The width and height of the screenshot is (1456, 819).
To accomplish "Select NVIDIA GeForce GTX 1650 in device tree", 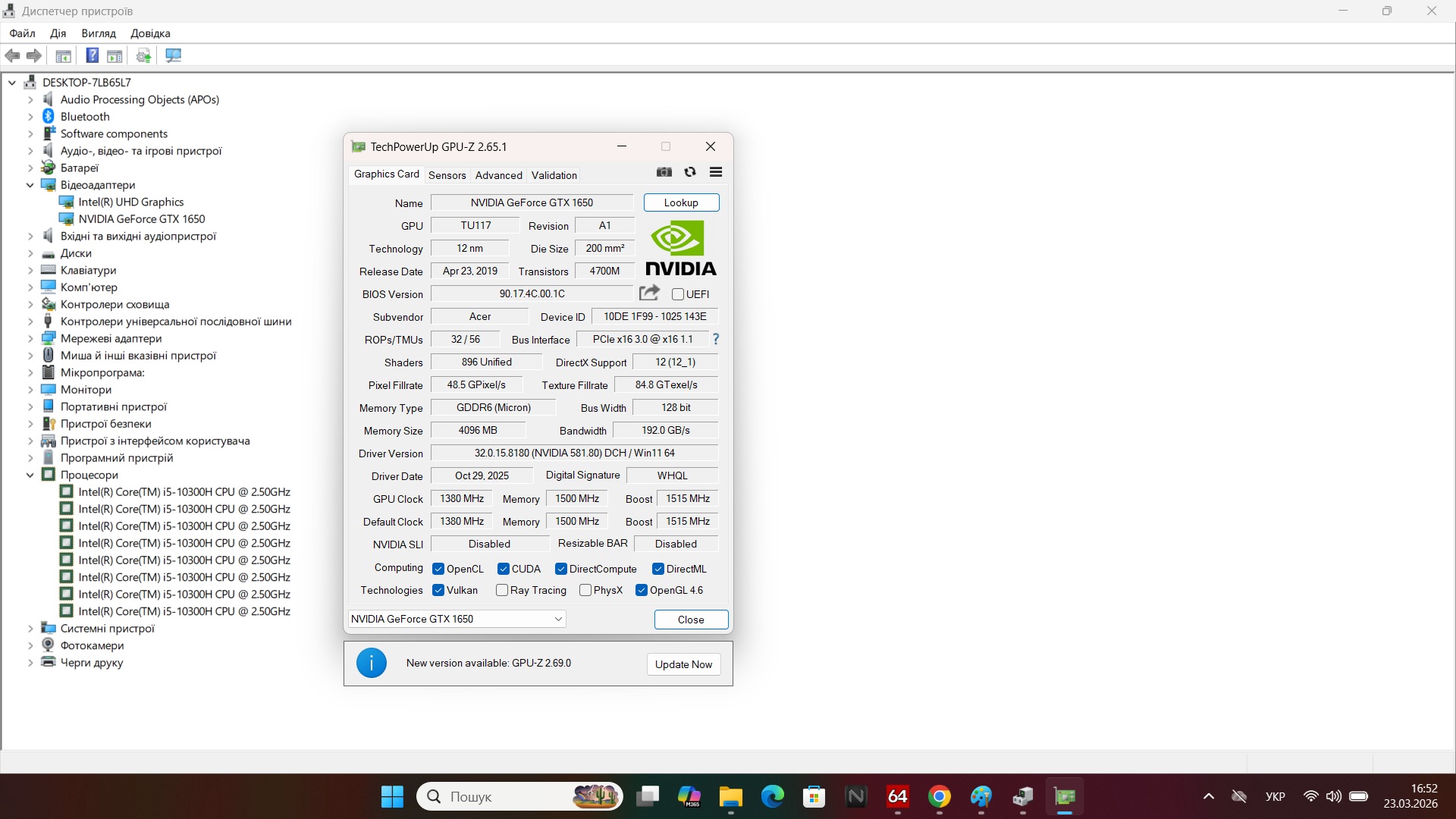I will [142, 219].
